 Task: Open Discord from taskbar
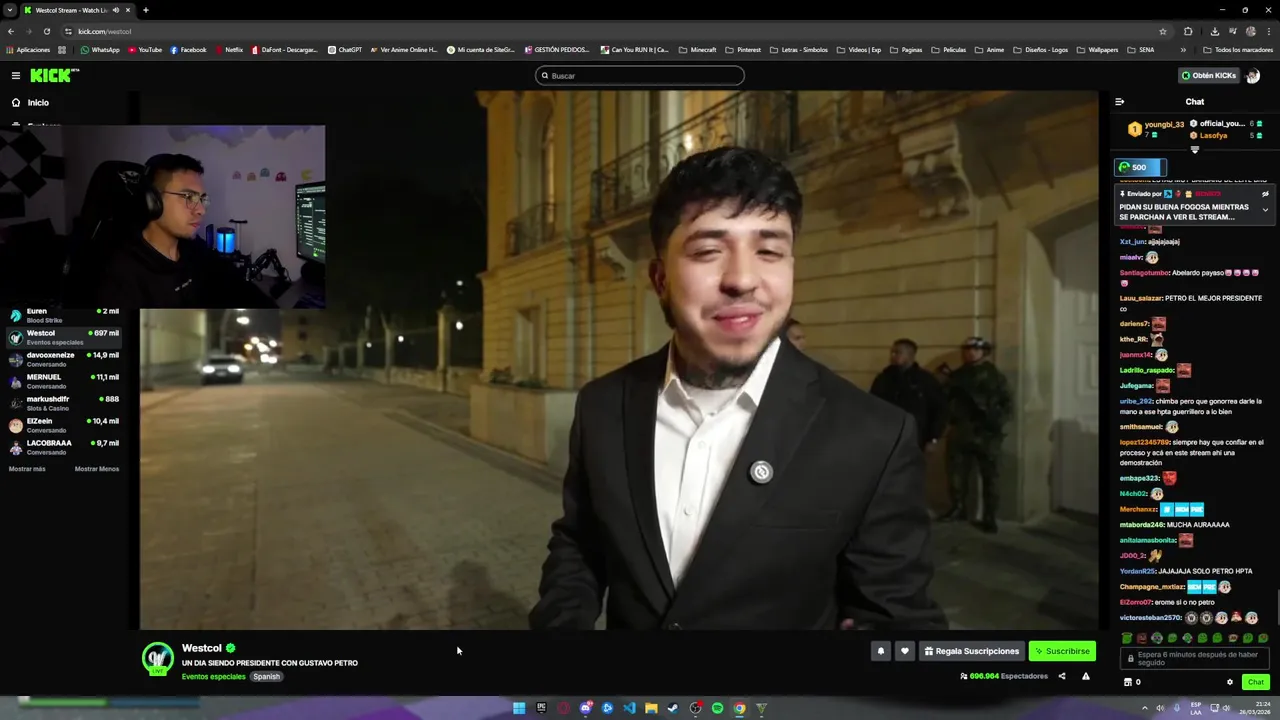coord(585,708)
